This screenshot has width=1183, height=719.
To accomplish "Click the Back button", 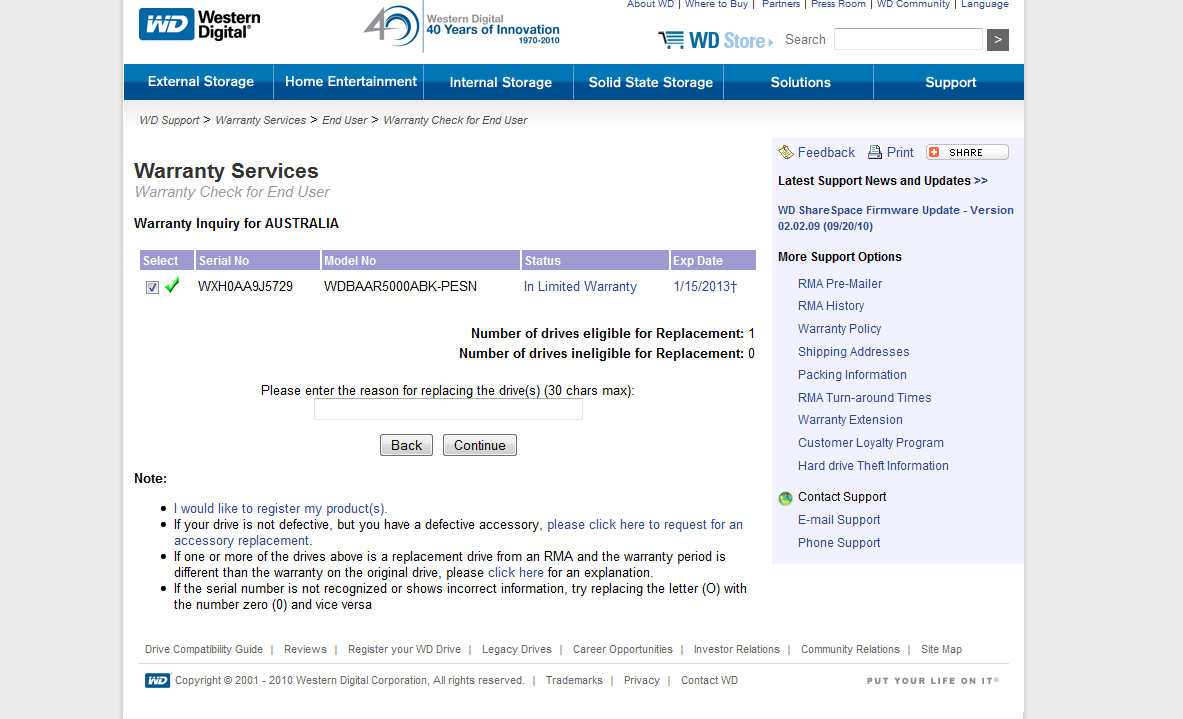I will [406, 445].
